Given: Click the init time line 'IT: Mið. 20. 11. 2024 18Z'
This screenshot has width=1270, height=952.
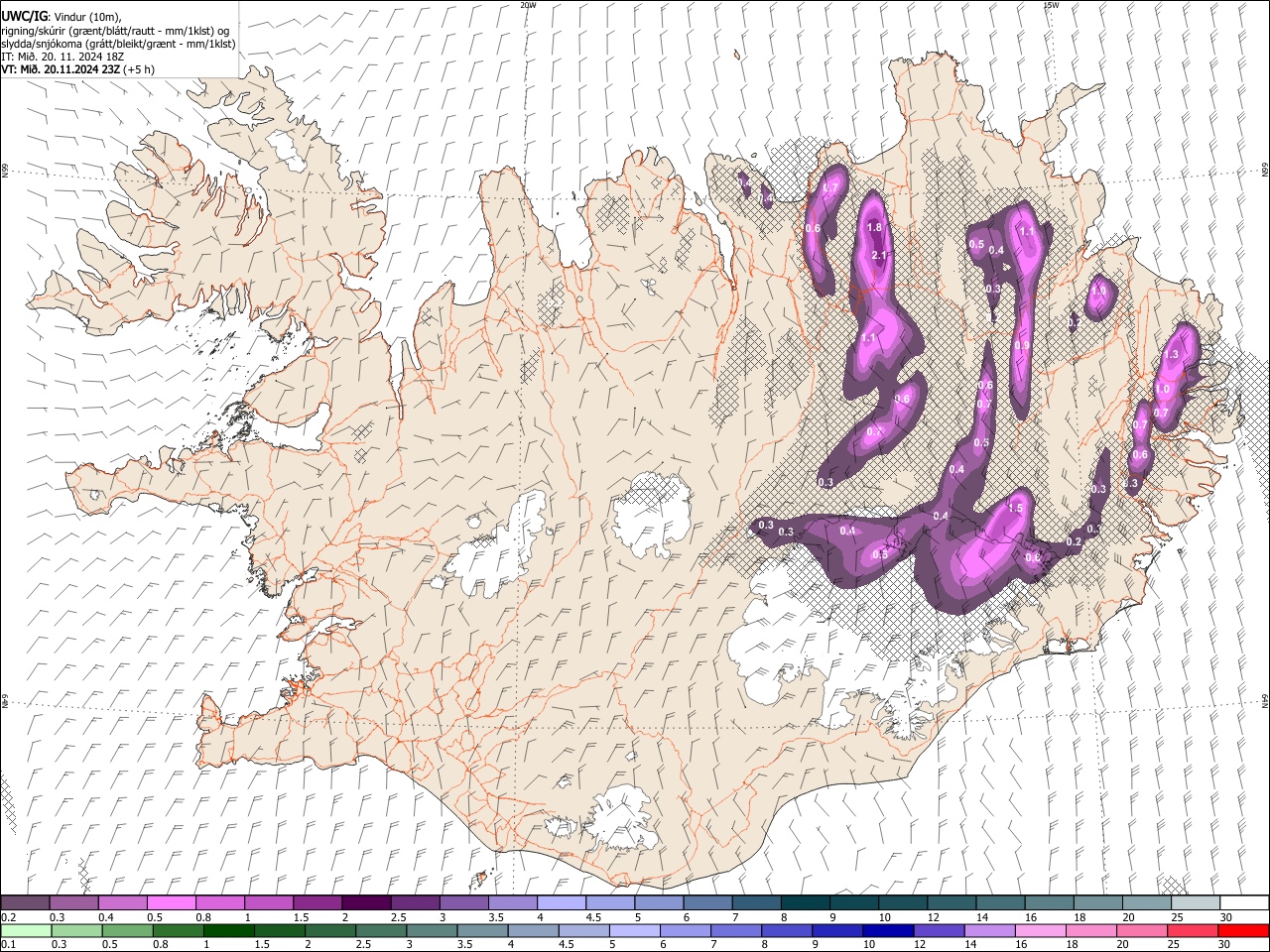Looking at the screenshot, I should point(63,57).
